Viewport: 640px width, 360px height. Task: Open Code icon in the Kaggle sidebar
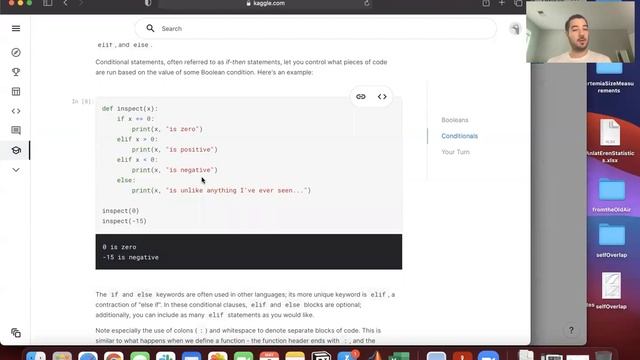pos(16,111)
